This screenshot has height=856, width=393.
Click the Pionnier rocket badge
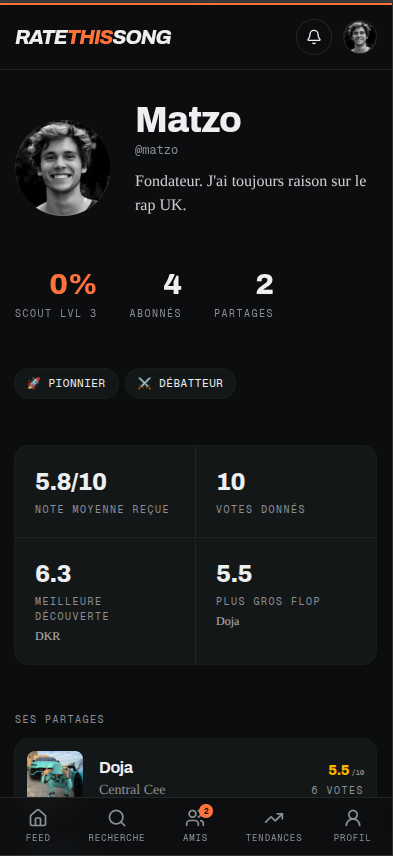tap(67, 383)
